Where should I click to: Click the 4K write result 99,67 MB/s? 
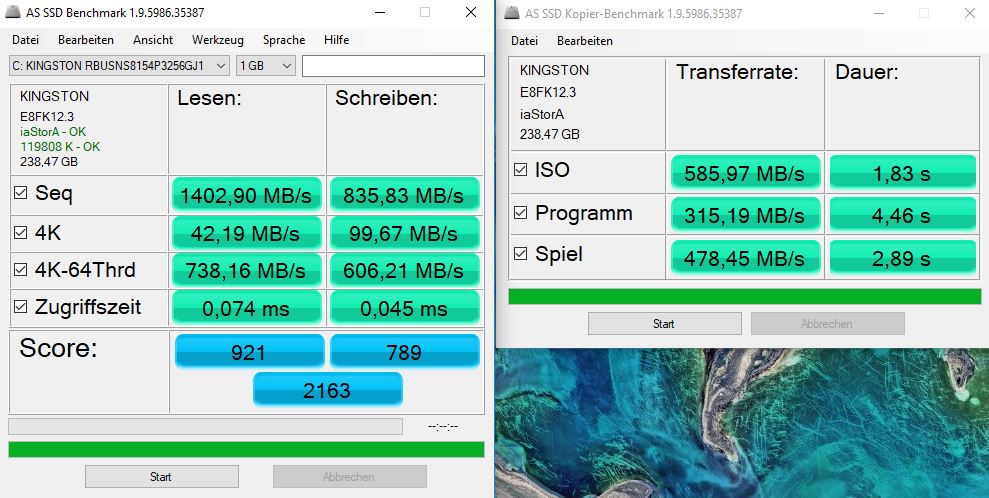(404, 233)
